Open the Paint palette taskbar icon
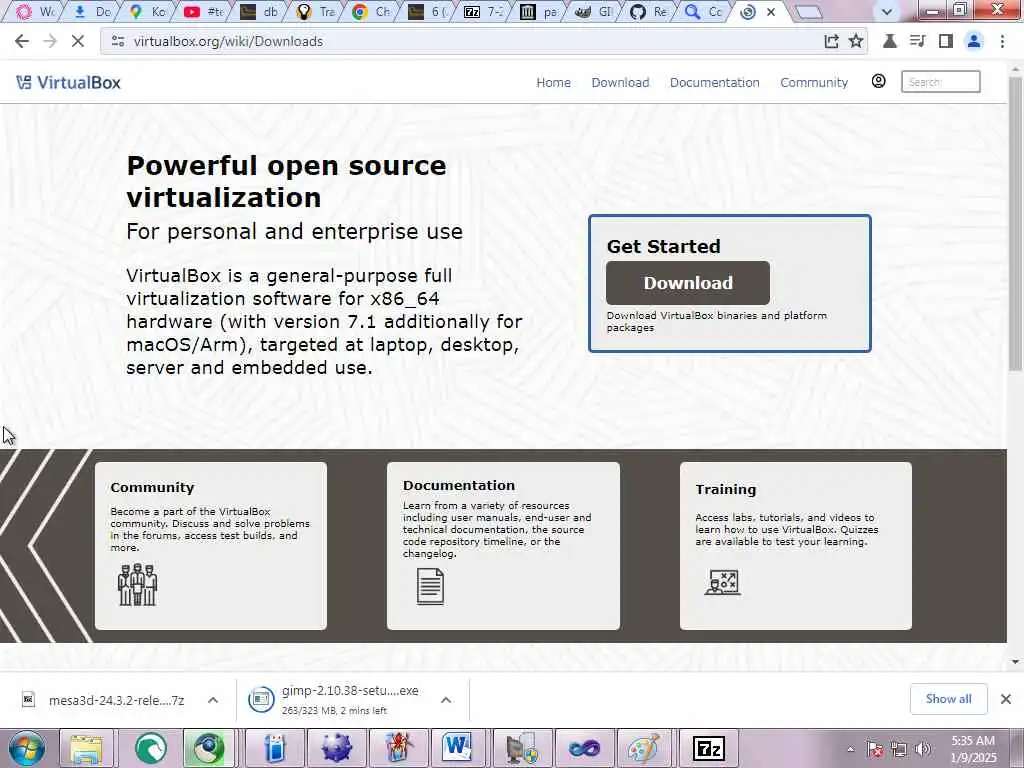This screenshot has width=1024, height=768. (643, 748)
